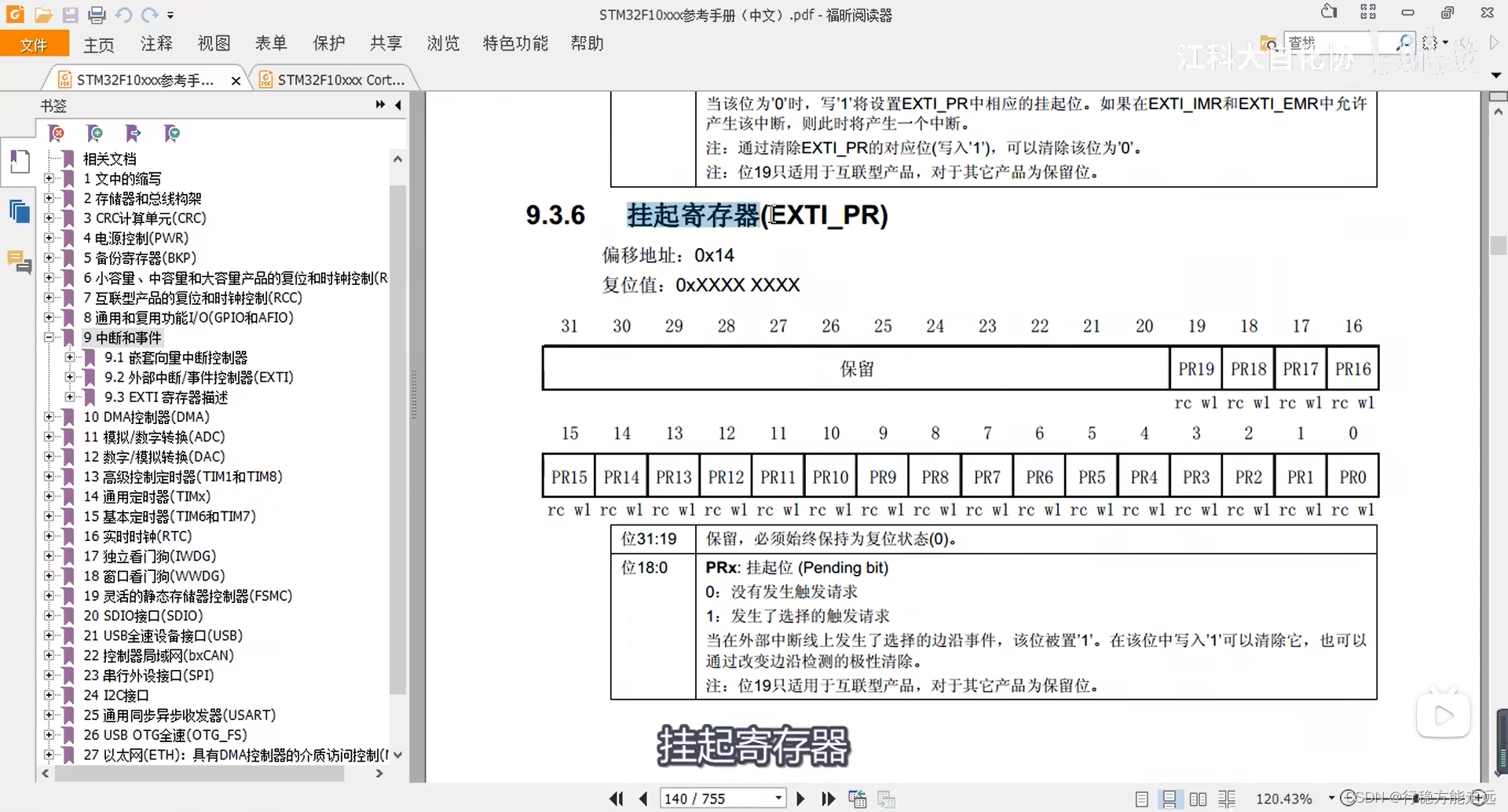Screen dimensions: 1508x812
Task: Click the previous view icon in status bar
Action: [x=858, y=799]
